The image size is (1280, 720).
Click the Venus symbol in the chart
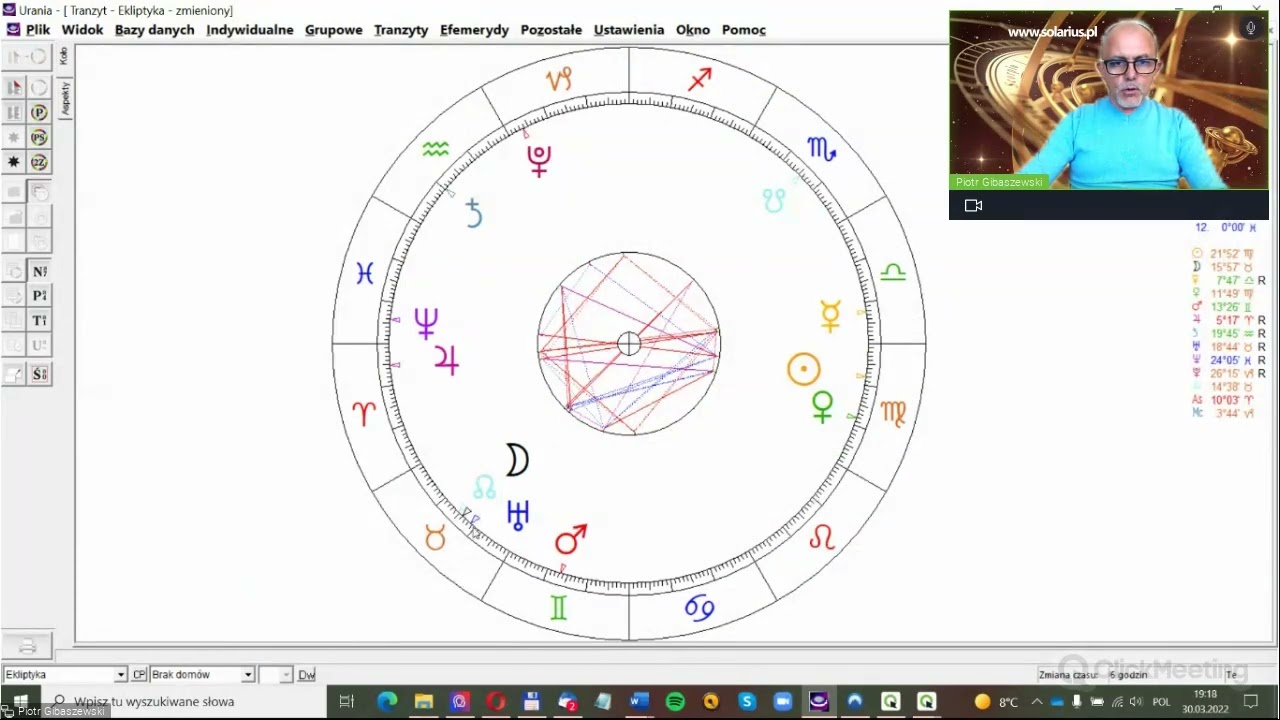(822, 406)
